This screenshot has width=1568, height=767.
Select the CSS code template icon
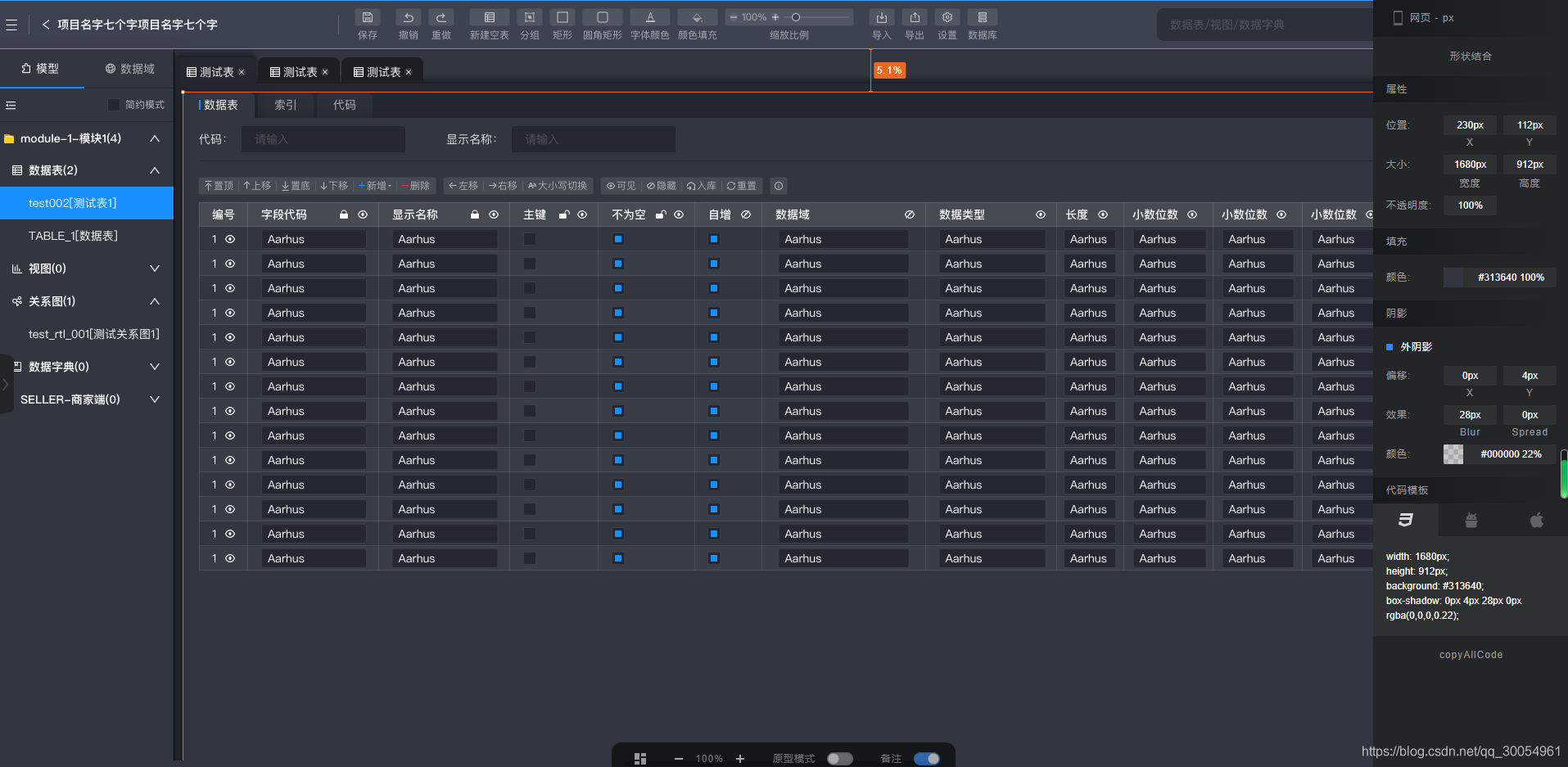1406,520
